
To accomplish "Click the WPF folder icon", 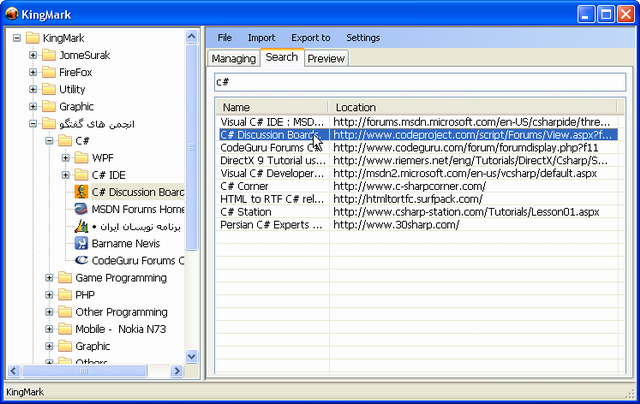I will 81,158.
